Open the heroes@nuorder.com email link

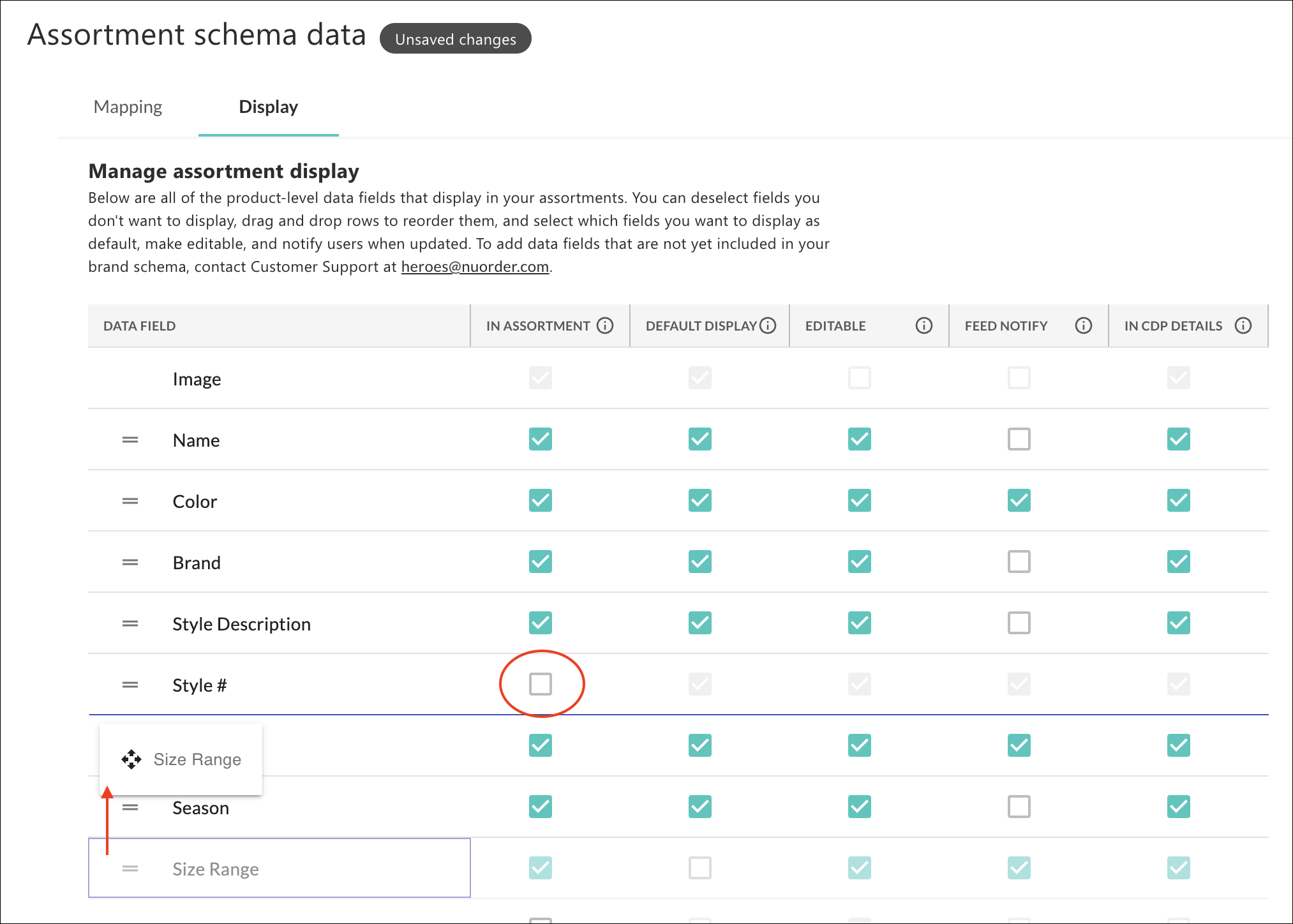coord(475,267)
